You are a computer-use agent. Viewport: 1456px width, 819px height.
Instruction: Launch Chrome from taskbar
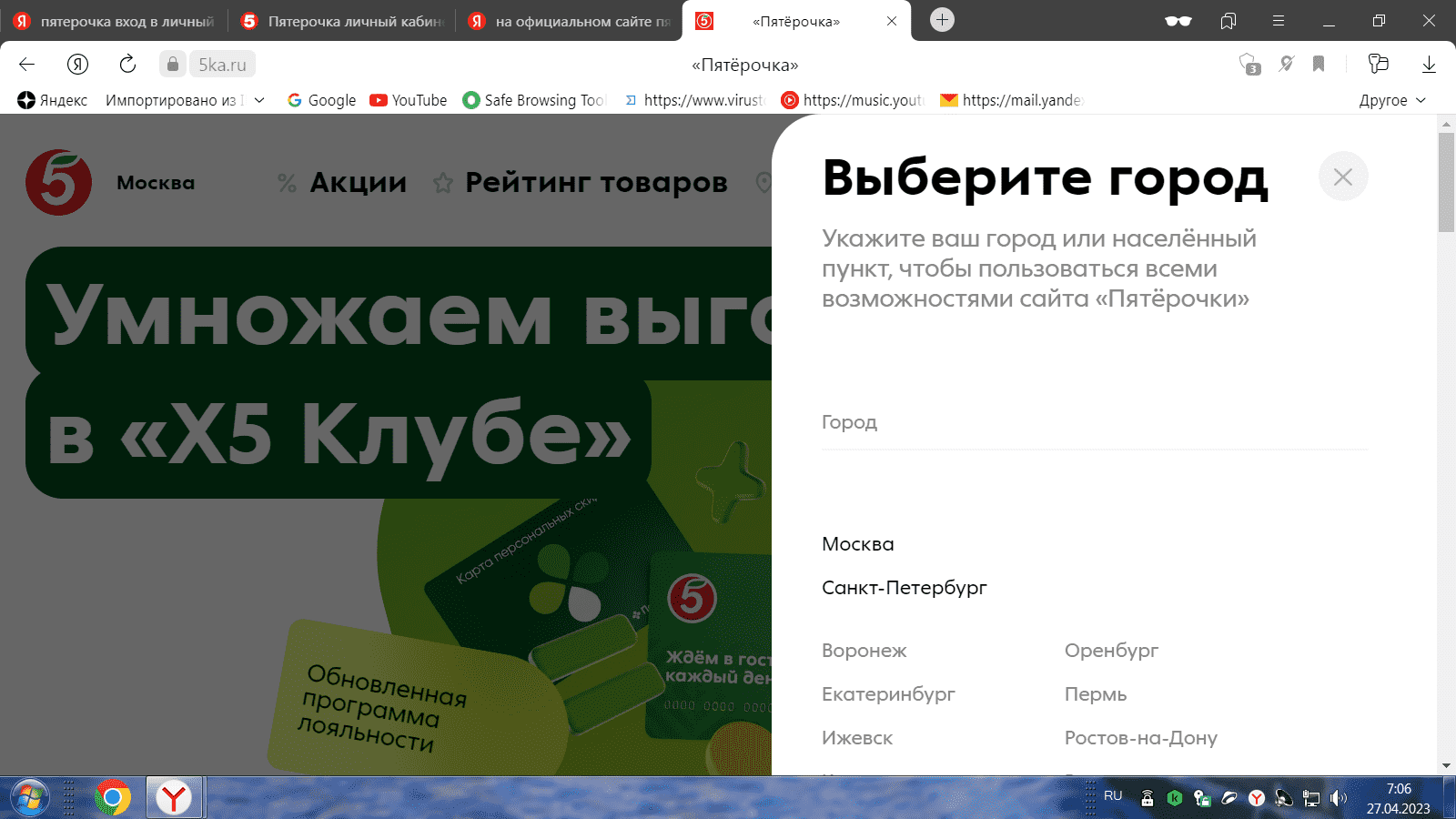(113, 798)
